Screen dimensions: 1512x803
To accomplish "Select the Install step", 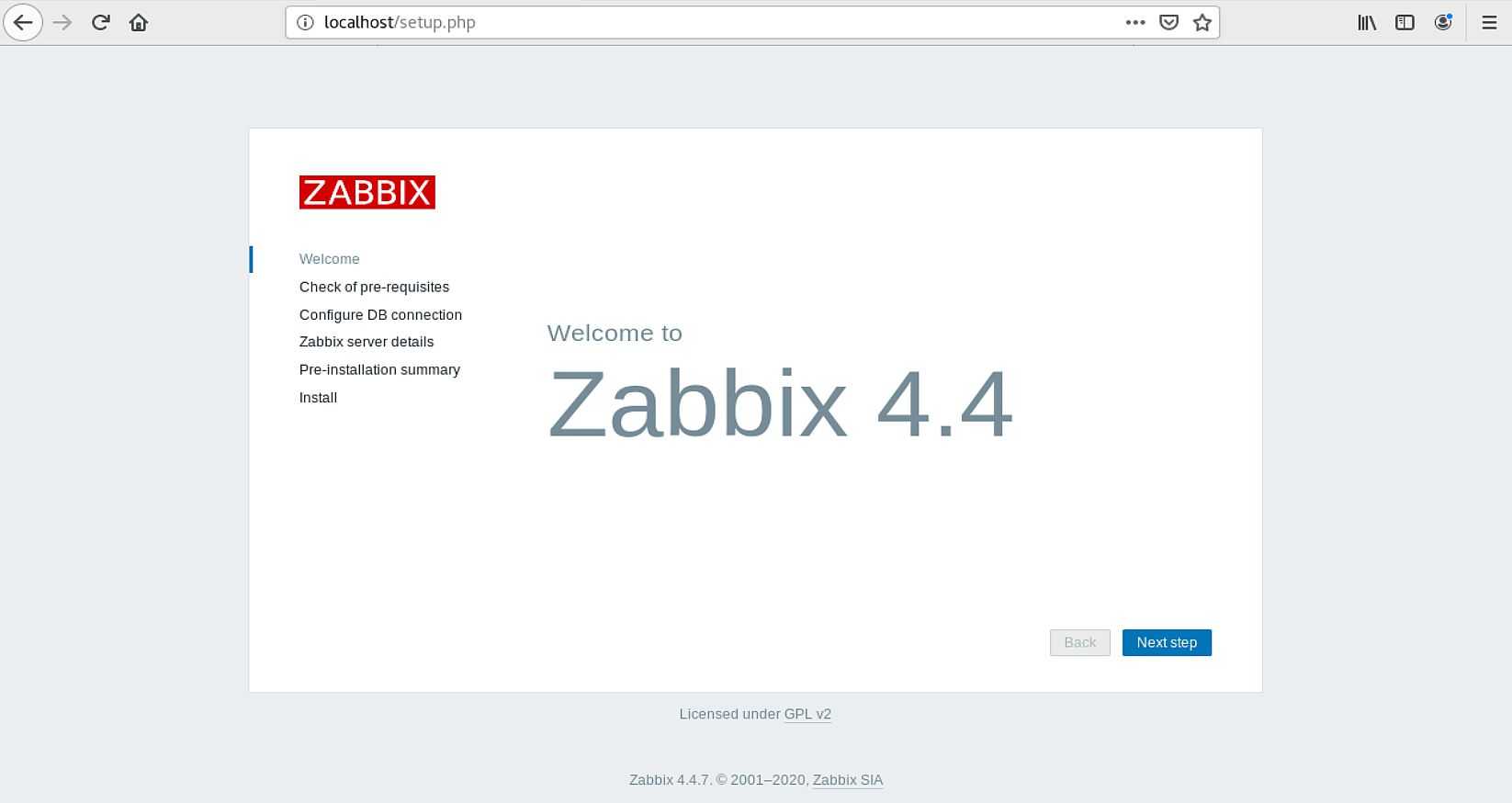I will pyautogui.click(x=318, y=398).
